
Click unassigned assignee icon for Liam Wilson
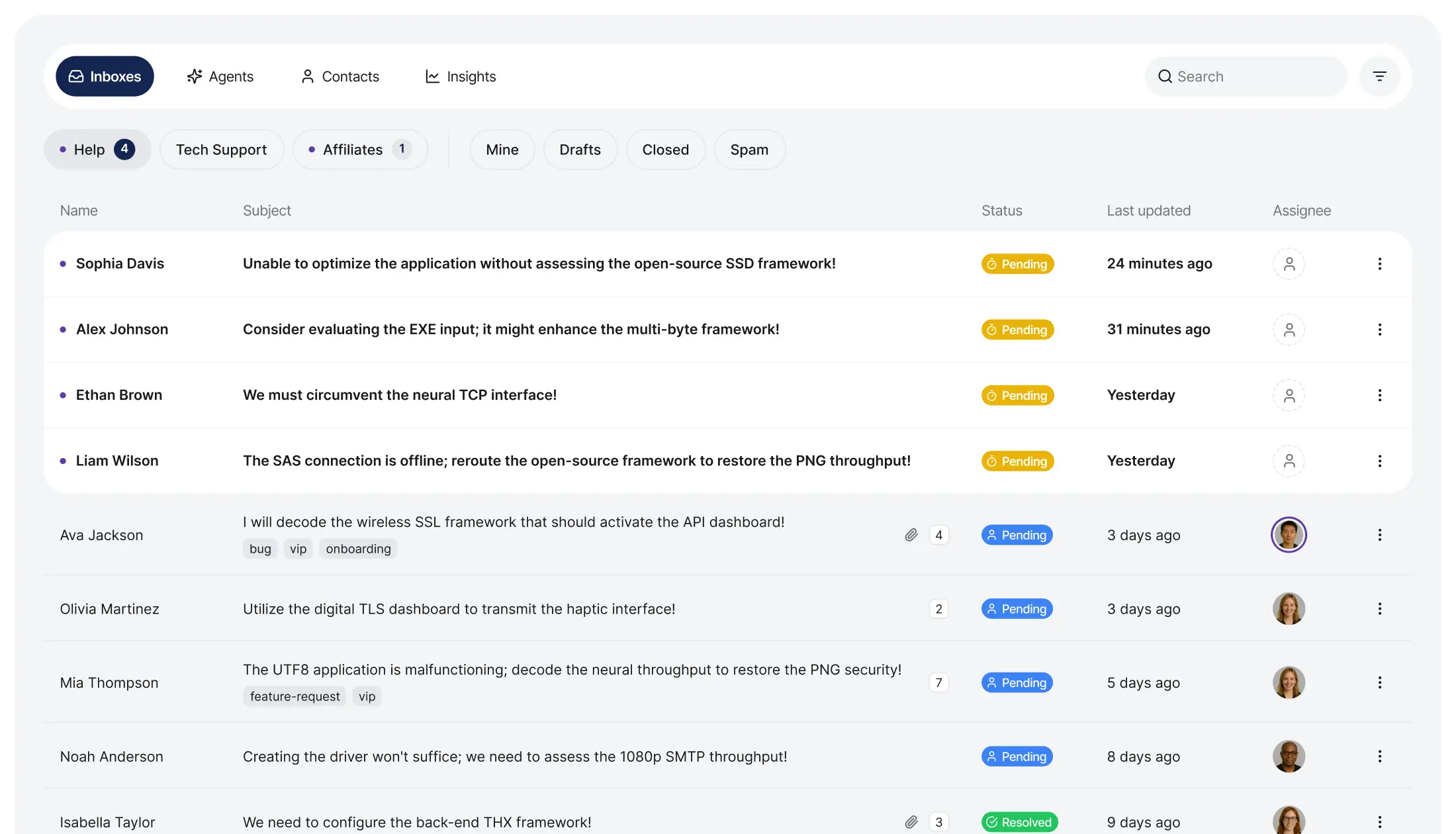(1289, 461)
